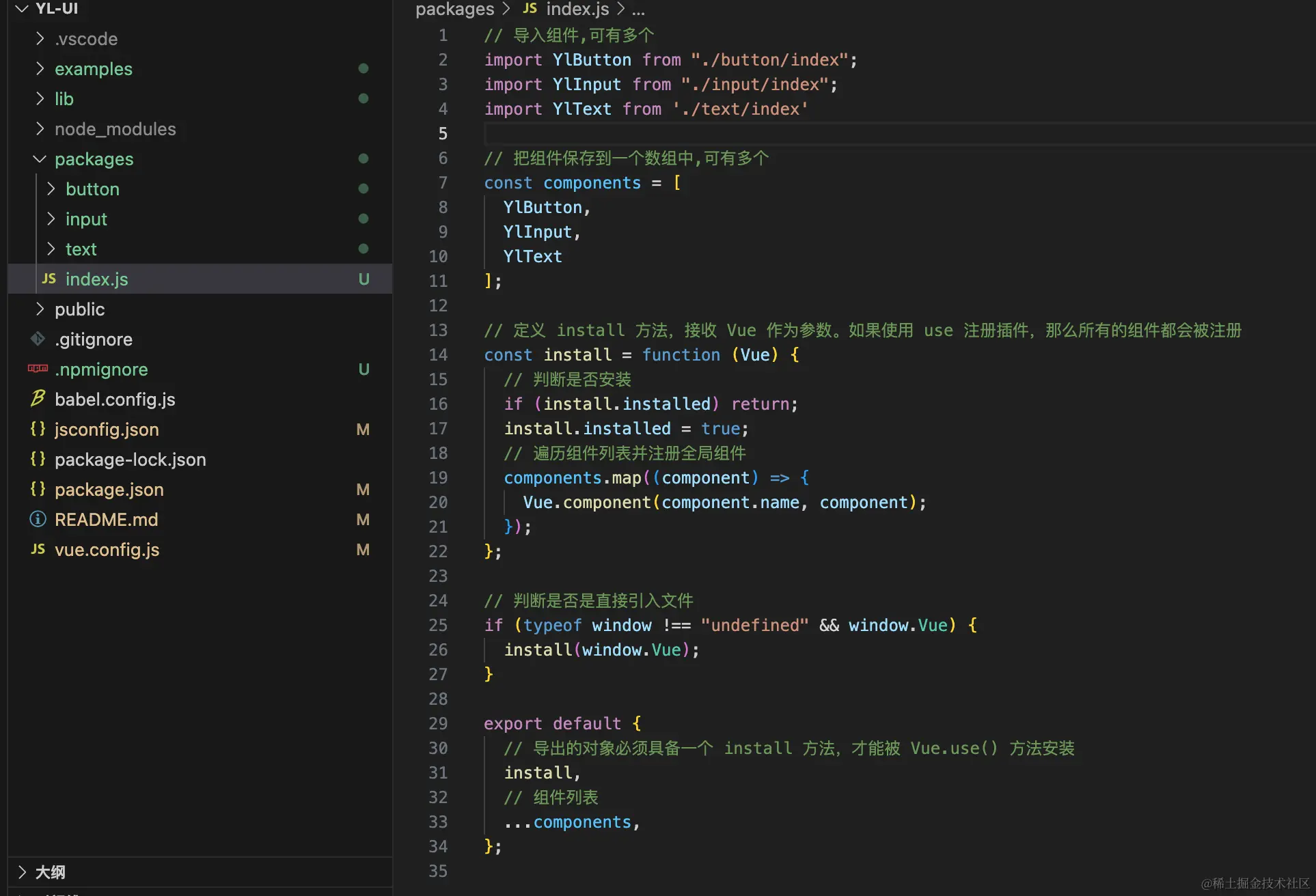This screenshot has height=896, width=1316.
Task: Click line number 14 in the gutter
Action: coord(438,354)
